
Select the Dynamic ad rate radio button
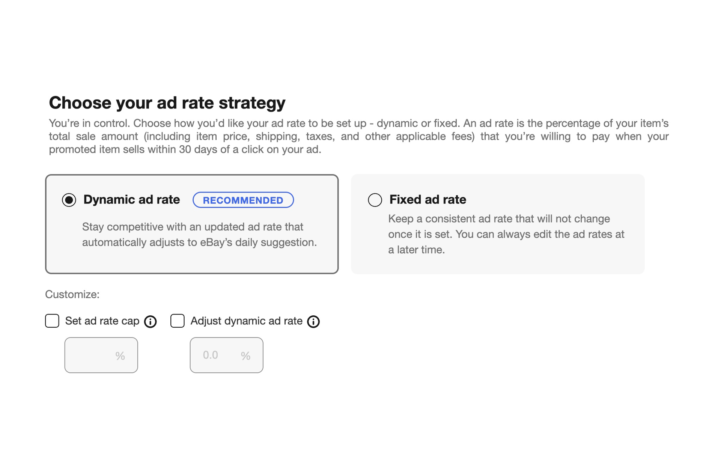tap(69, 200)
